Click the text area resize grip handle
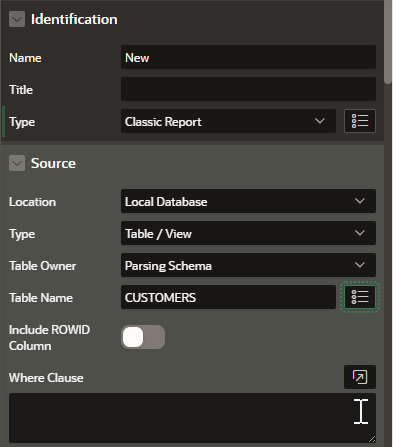Viewport: 393px width, 447px height. [372, 439]
